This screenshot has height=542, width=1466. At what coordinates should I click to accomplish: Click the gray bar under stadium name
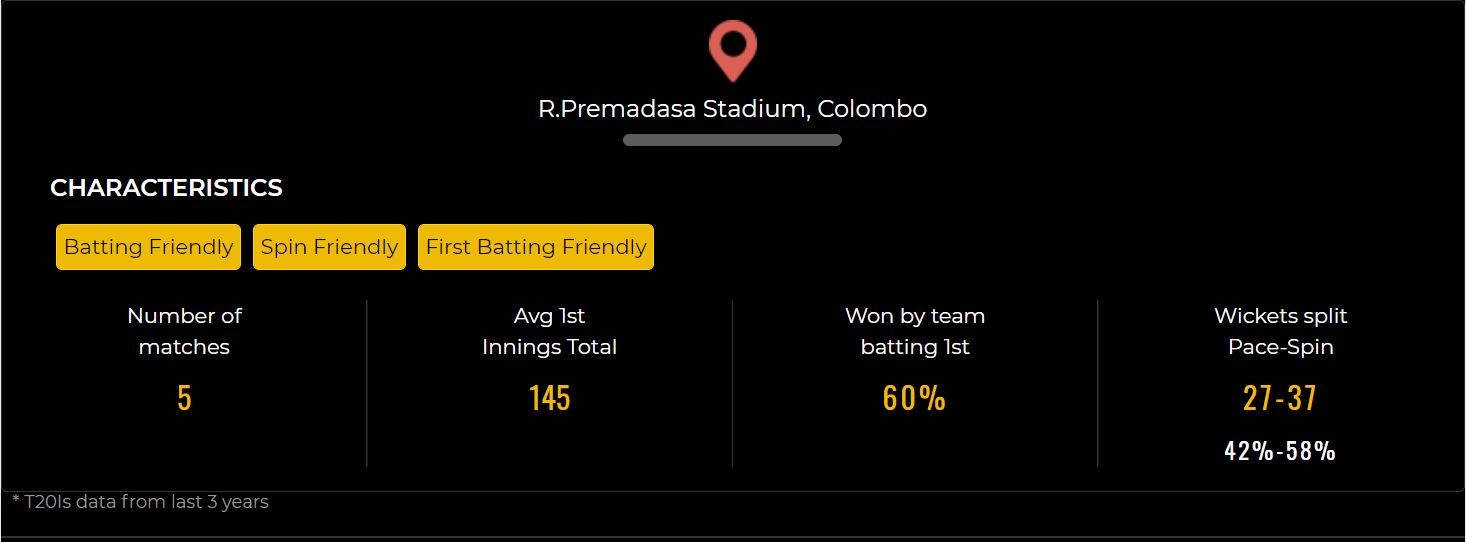point(732,140)
